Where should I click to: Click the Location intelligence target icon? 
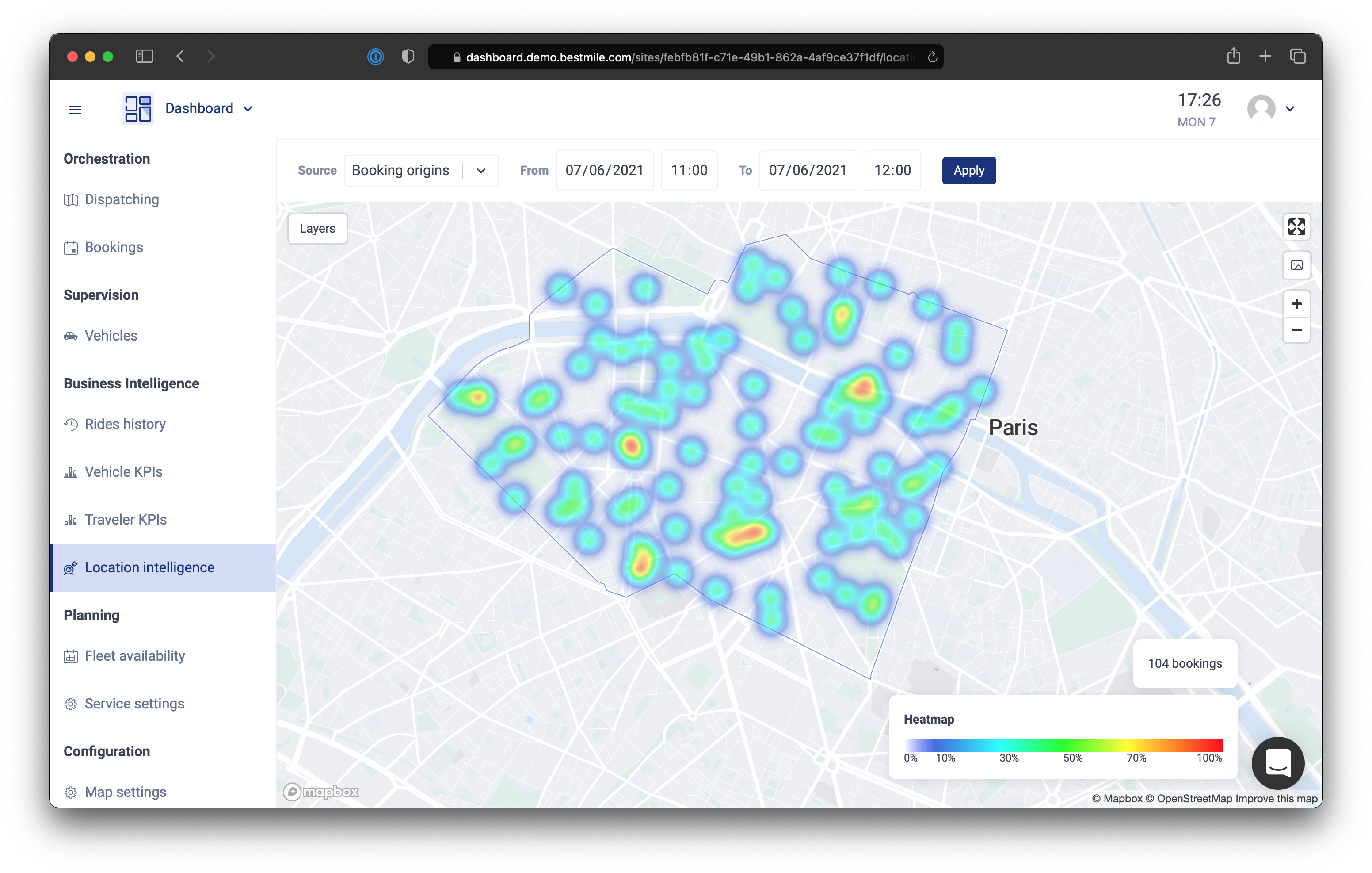click(x=71, y=568)
